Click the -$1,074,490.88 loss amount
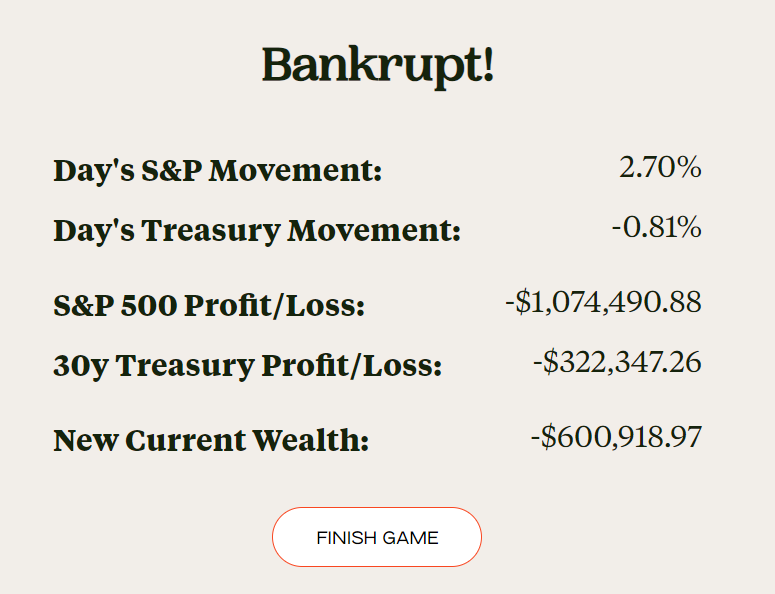The height and width of the screenshot is (594, 775). (x=603, y=301)
